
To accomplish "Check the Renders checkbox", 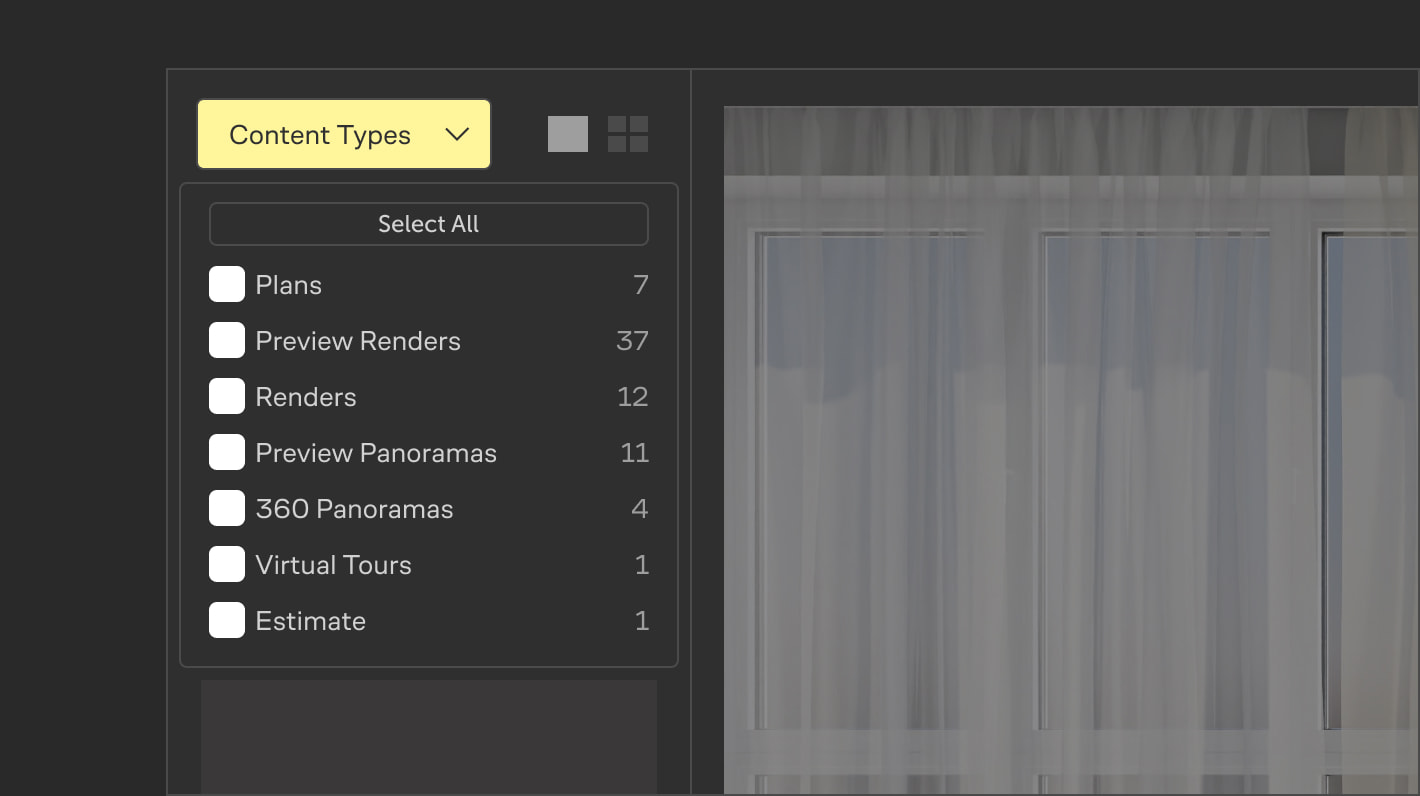I will 227,396.
